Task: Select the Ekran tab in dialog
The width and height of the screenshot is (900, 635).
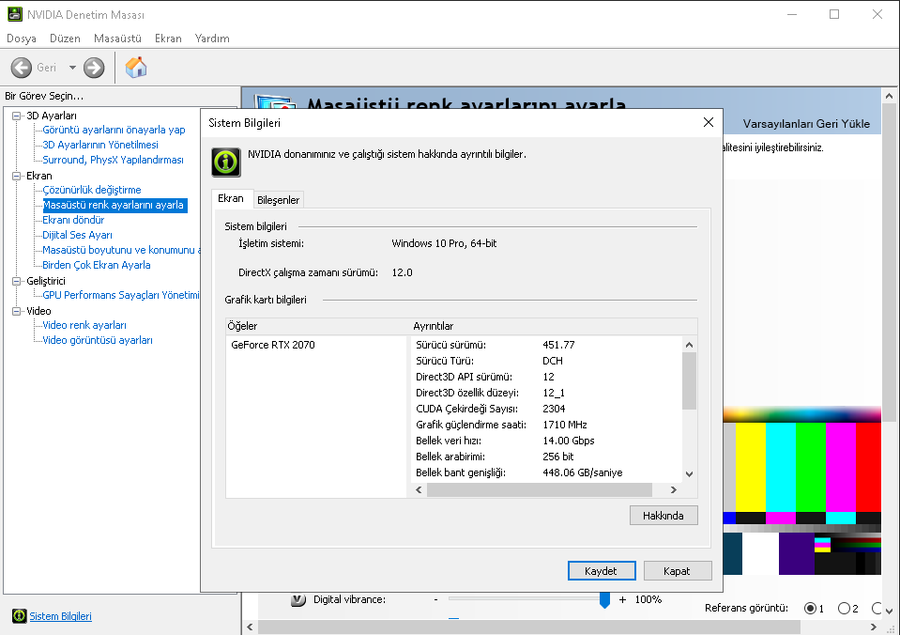Action: coord(231,198)
